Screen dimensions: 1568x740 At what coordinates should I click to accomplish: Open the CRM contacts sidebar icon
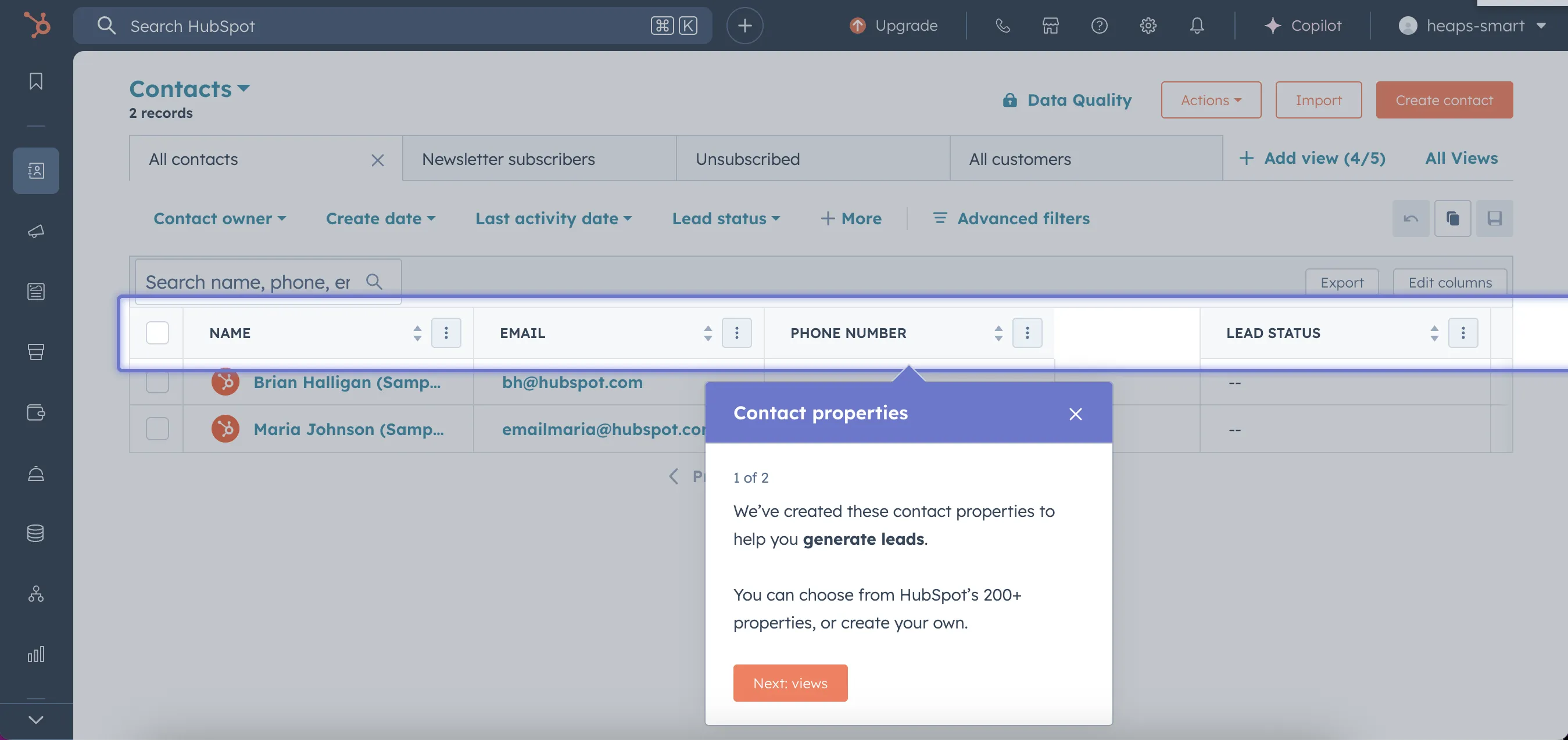point(36,170)
